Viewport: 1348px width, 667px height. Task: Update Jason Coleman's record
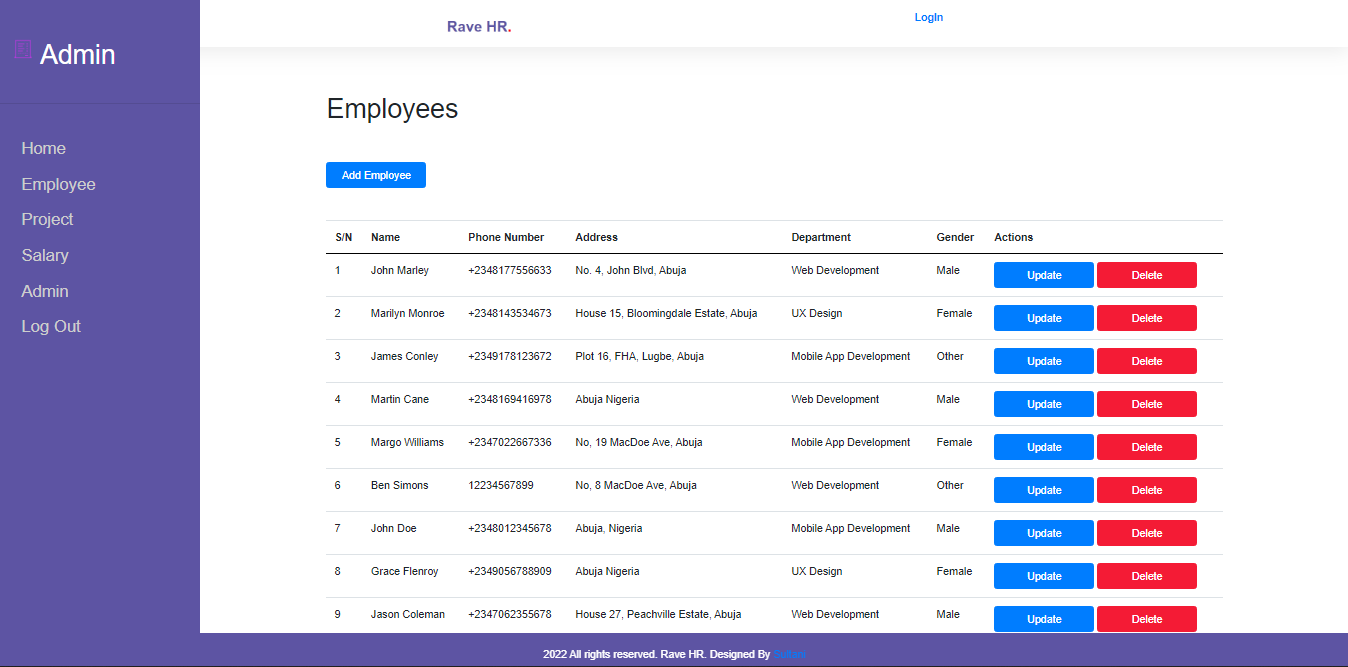[1044, 619]
